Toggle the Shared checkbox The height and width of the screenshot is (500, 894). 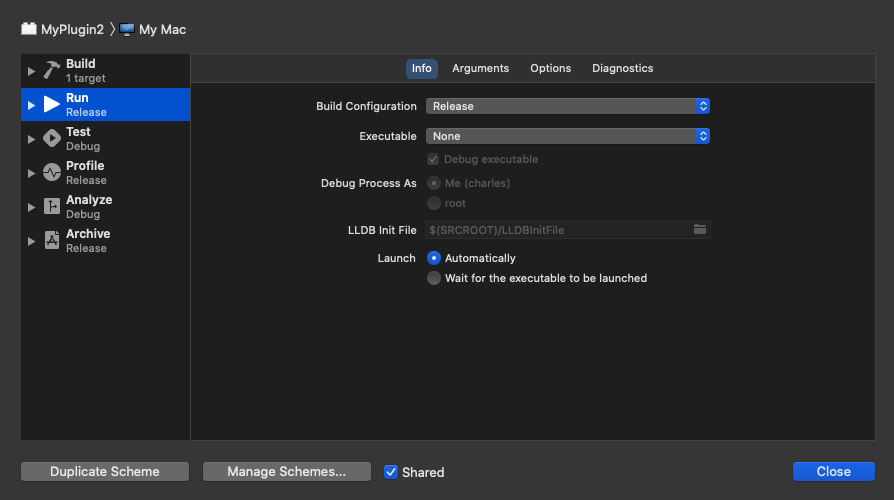coord(391,472)
